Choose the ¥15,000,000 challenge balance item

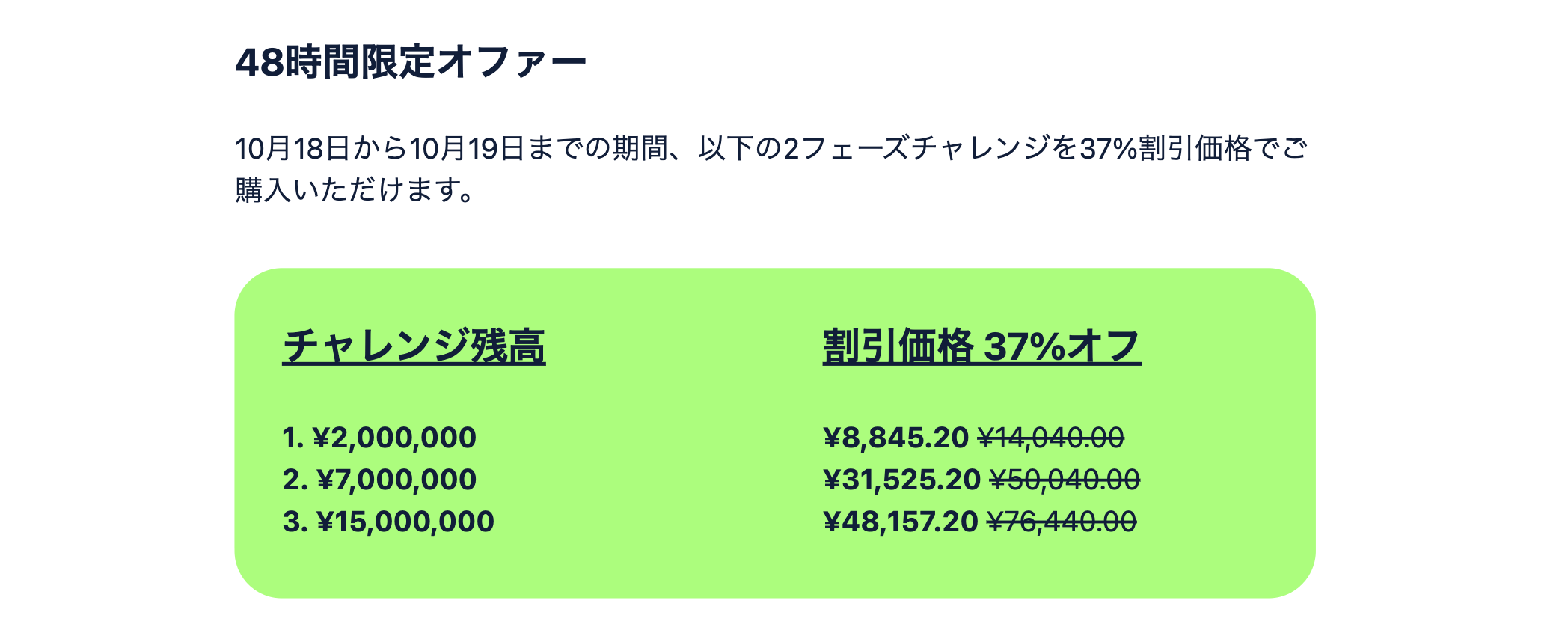coord(388,522)
